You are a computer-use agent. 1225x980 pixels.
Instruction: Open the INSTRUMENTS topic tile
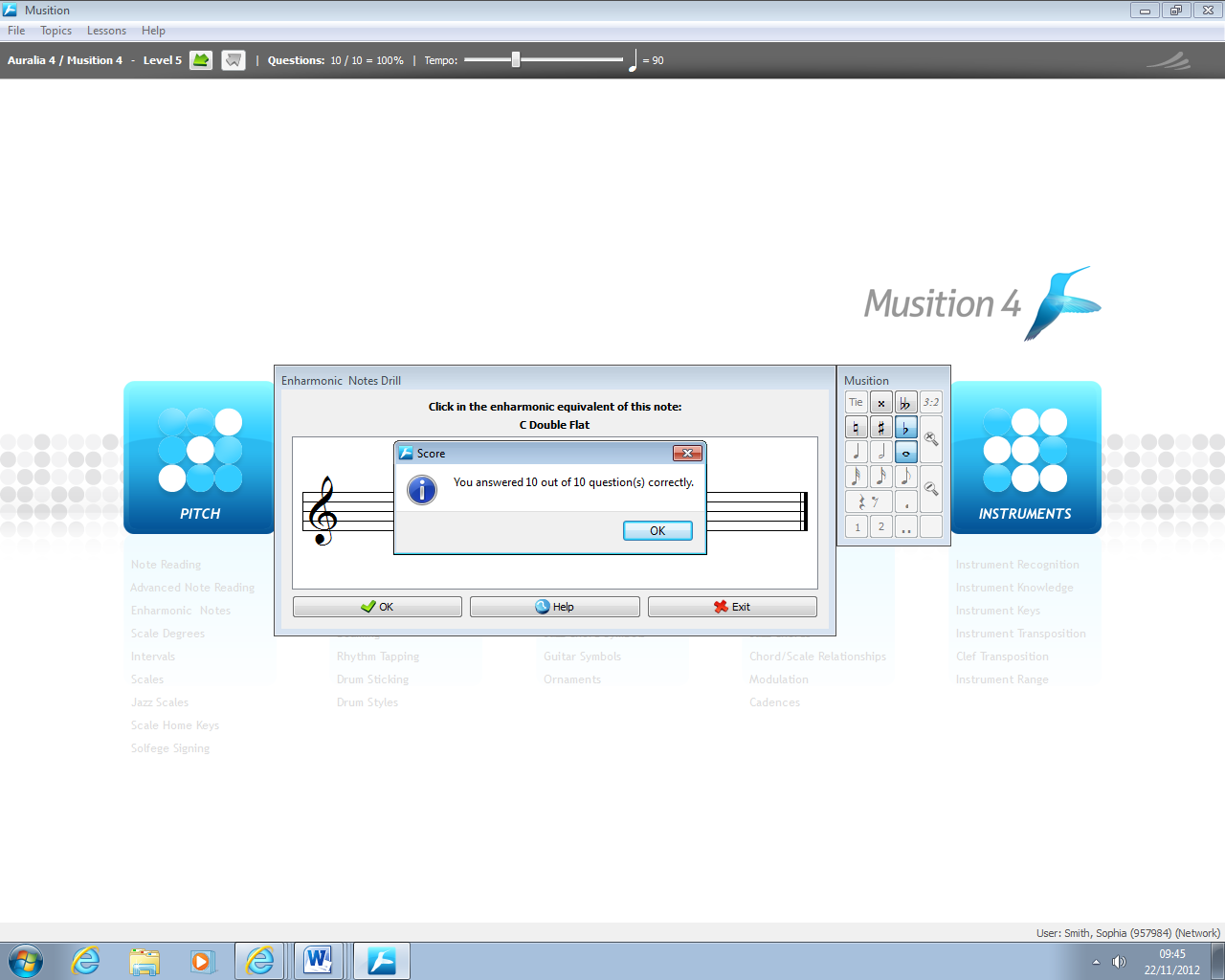(x=1025, y=457)
